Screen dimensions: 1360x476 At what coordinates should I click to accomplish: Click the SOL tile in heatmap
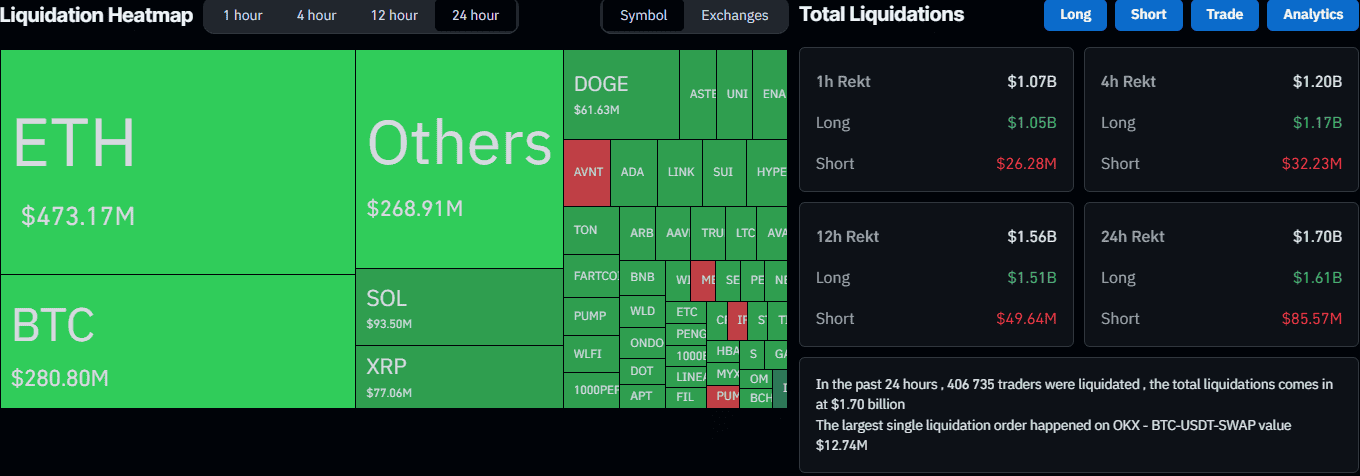click(459, 307)
